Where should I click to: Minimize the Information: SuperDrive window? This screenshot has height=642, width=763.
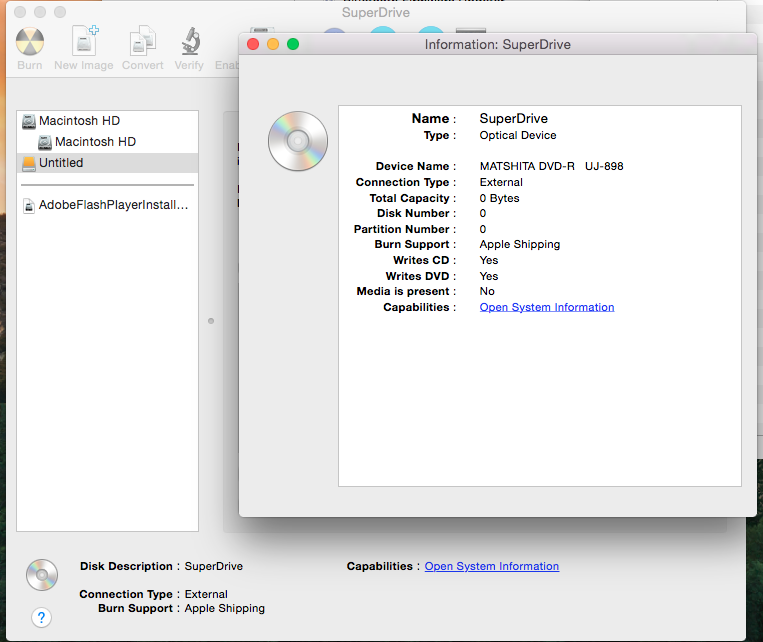(273, 44)
